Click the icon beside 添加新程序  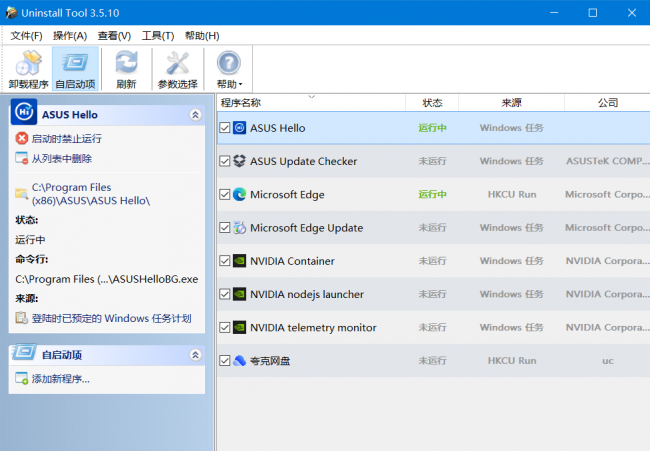[22, 378]
